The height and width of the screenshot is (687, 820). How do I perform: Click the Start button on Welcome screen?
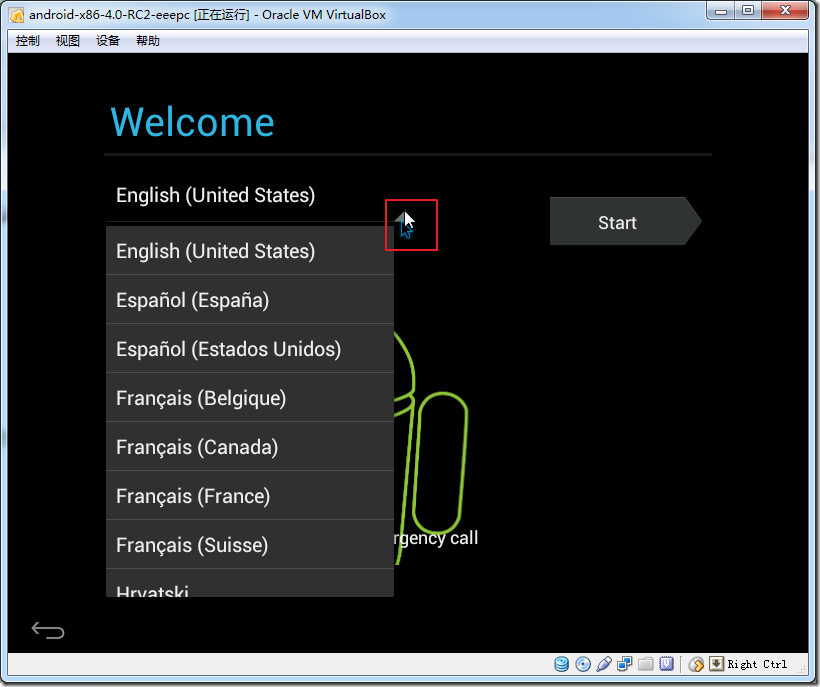pyautogui.click(x=625, y=221)
